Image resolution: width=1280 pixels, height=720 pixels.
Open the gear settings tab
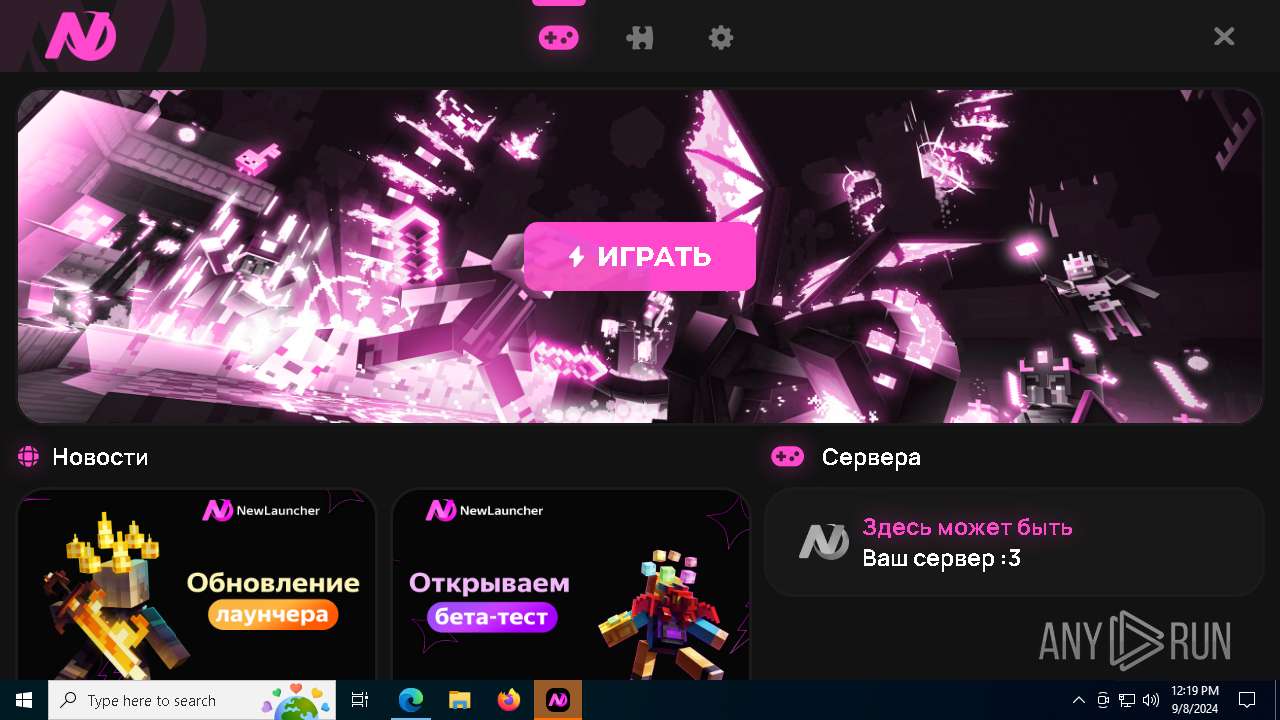(x=721, y=38)
